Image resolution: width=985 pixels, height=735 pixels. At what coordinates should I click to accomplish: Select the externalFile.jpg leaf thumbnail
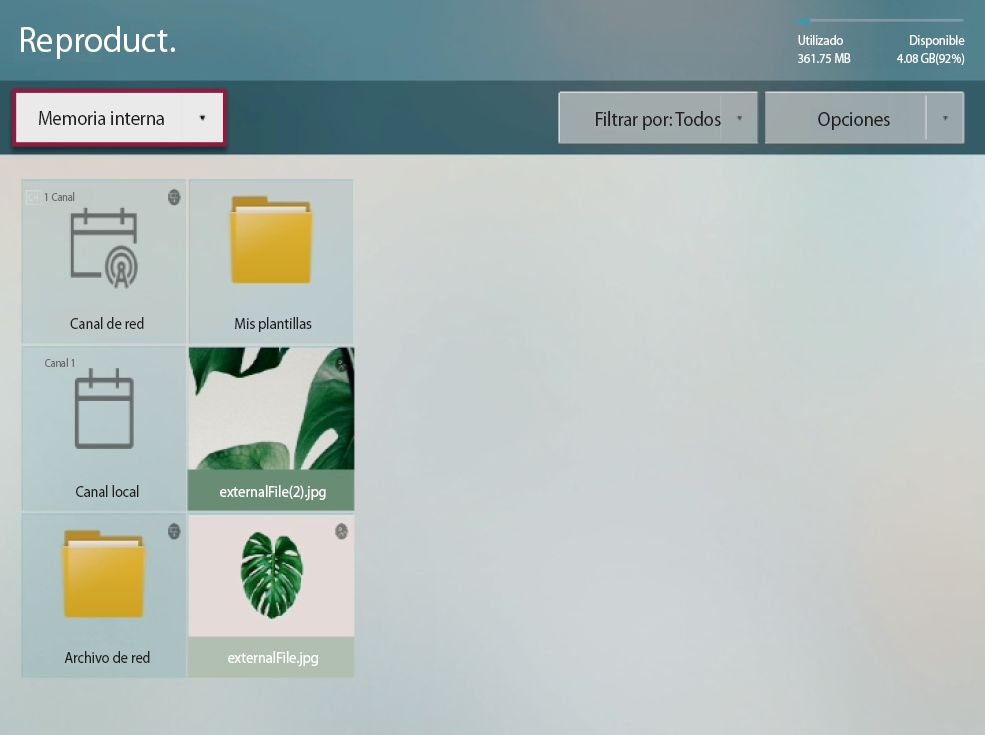tap(271, 575)
